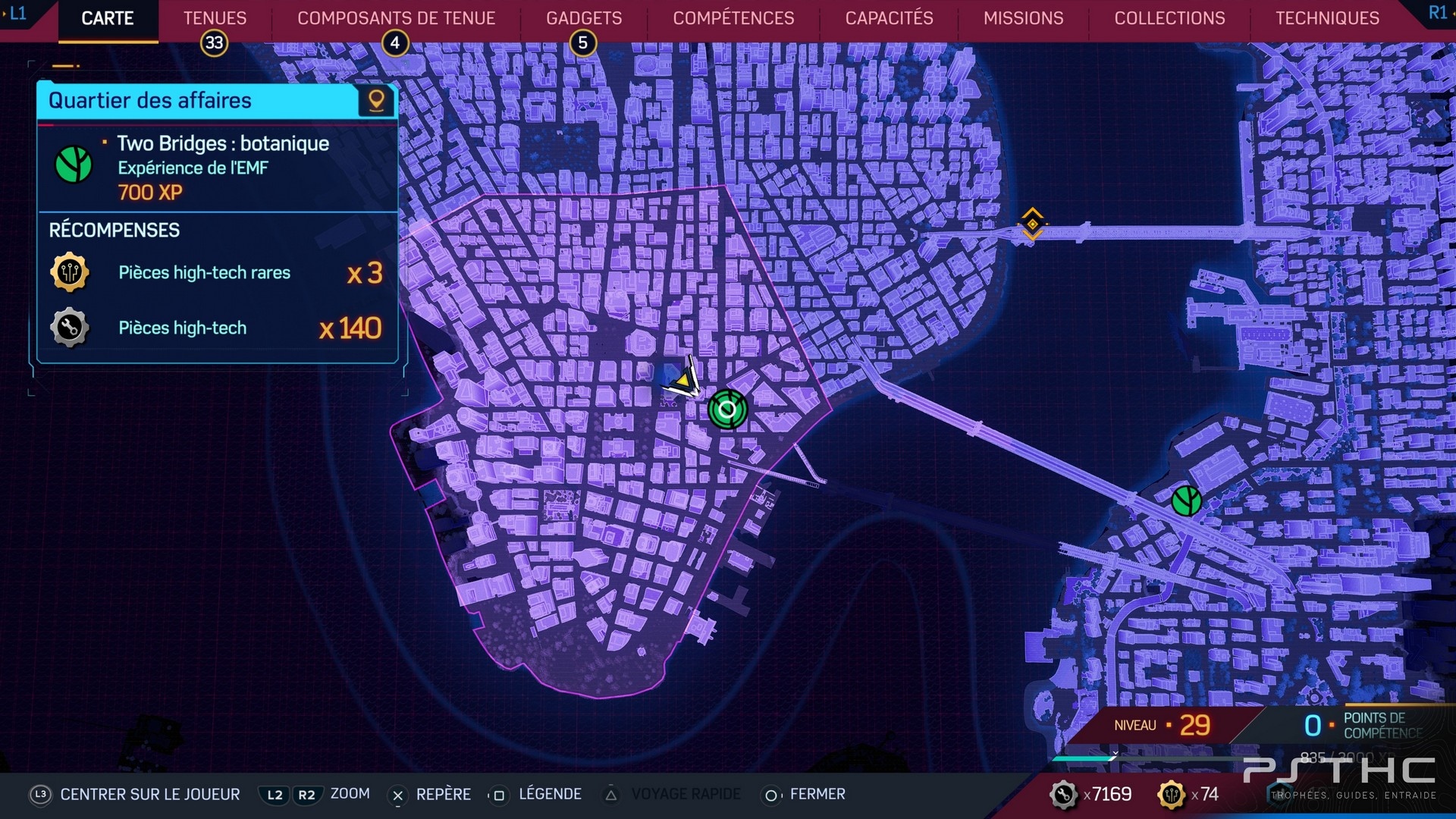The image size is (1456, 819).
Task: Click the R1 next-tab indicator
Action: tap(1438, 13)
